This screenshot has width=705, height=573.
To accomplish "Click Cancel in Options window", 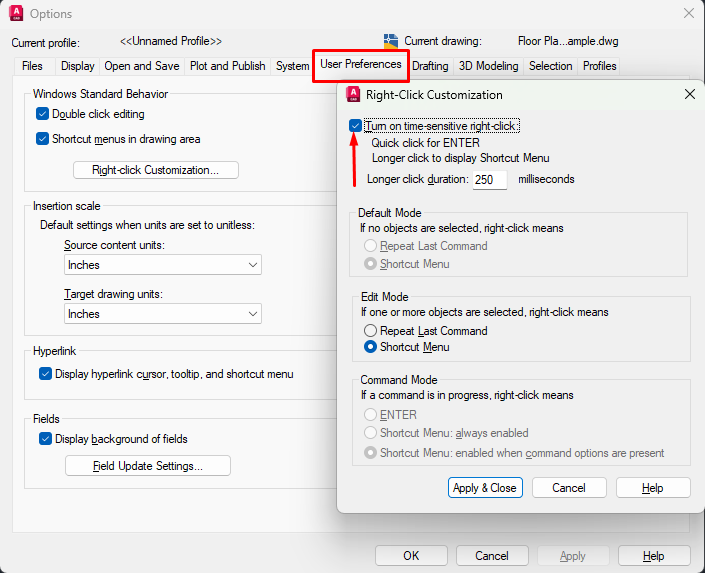I will 492,555.
